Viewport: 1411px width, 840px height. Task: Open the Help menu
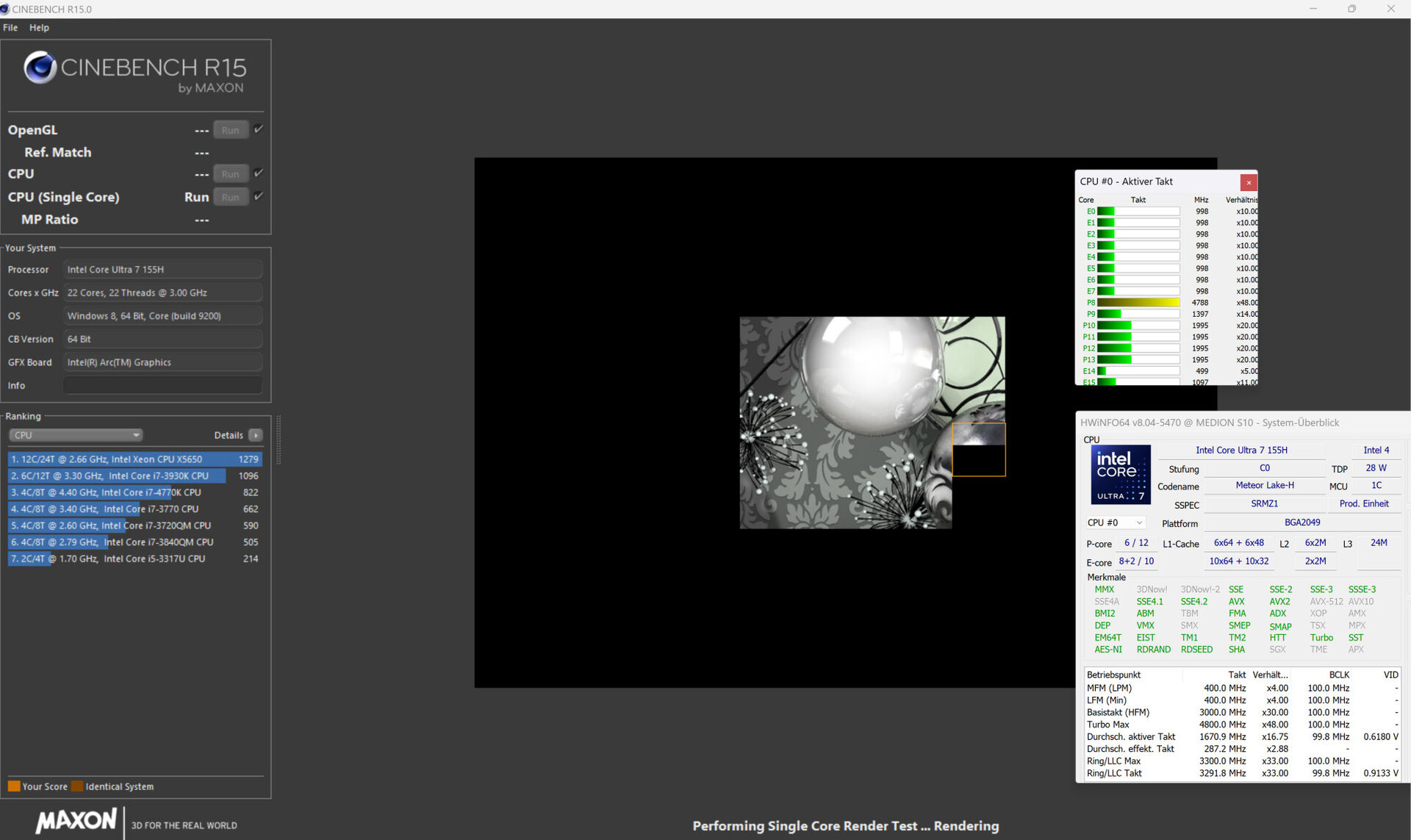pos(39,28)
